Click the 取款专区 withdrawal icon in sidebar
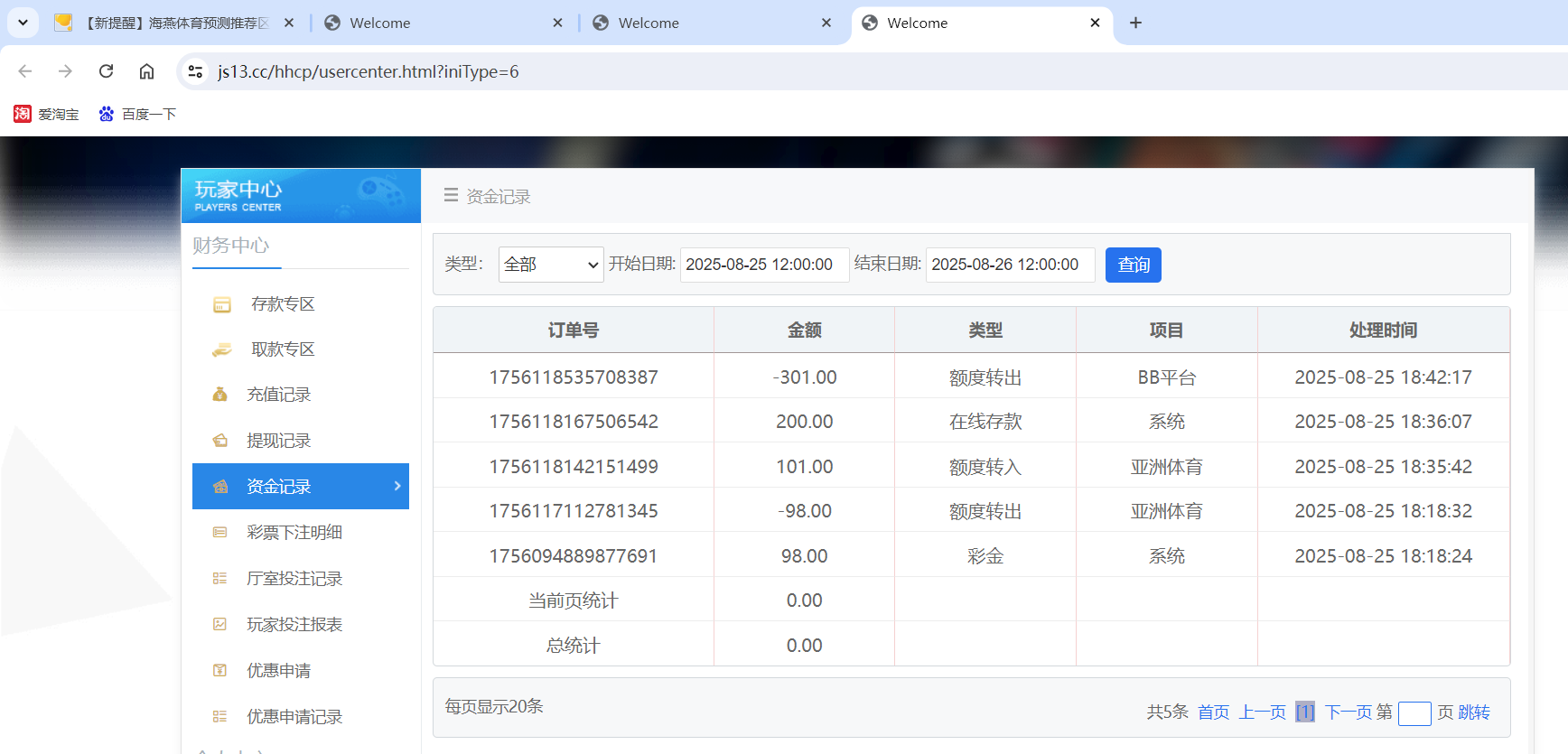The image size is (1568, 754). 221,350
